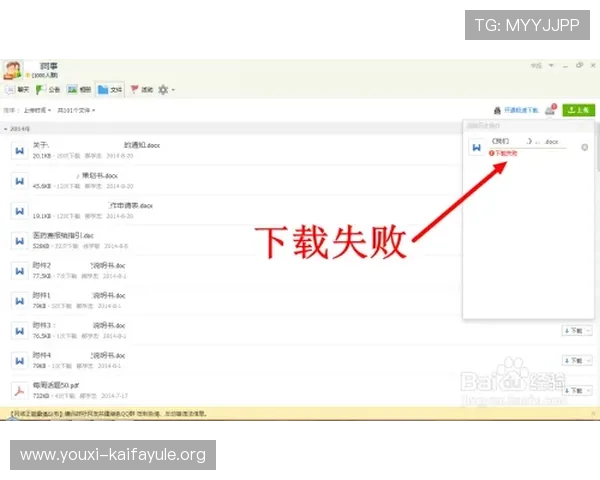Image resolution: width=600 pixels, height=480 pixels.
Task: Open the 相册 album tab
Action: tap(79, 90)
